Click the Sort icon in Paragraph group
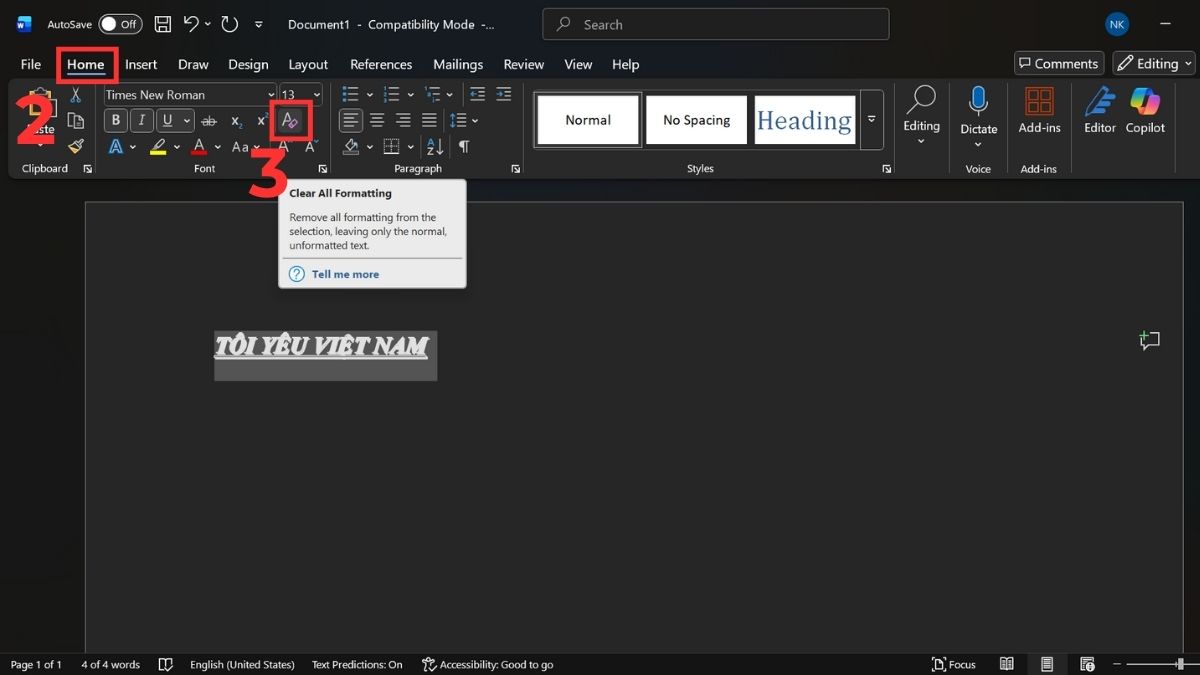Screen dimensions: 1200x675 point(432,146)
